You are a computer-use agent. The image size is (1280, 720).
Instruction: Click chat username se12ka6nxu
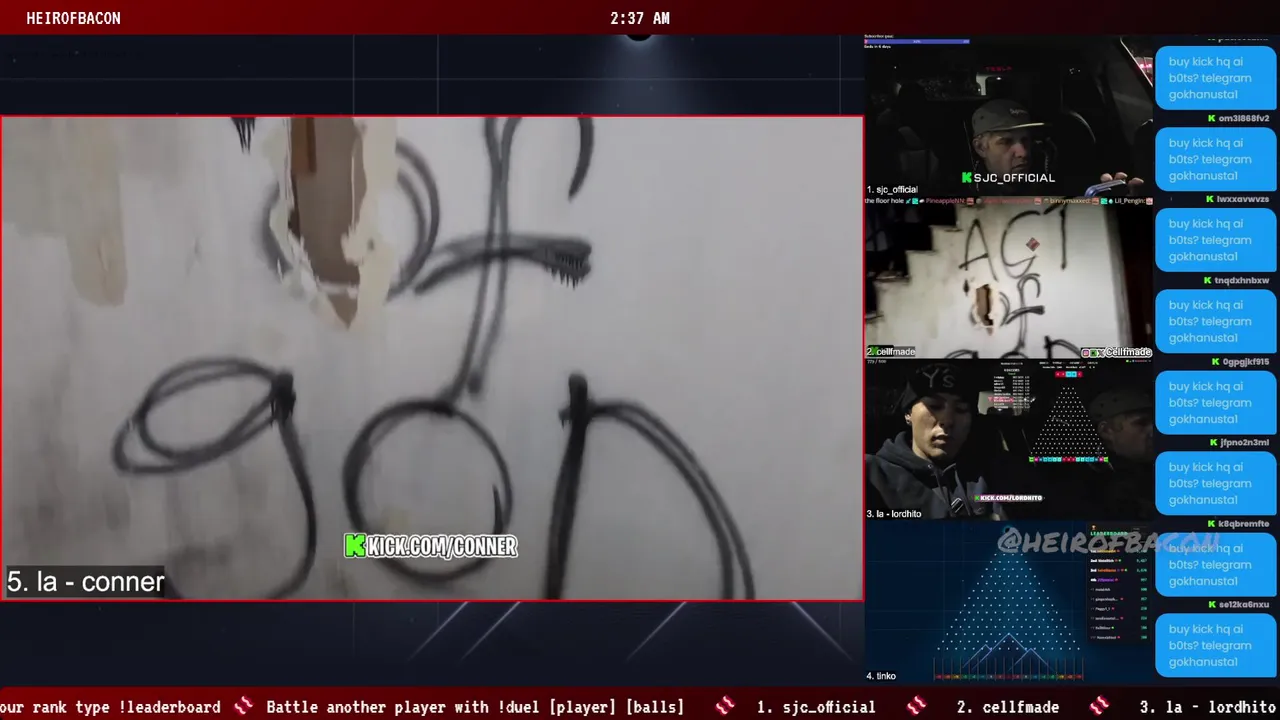point(1244,605)
